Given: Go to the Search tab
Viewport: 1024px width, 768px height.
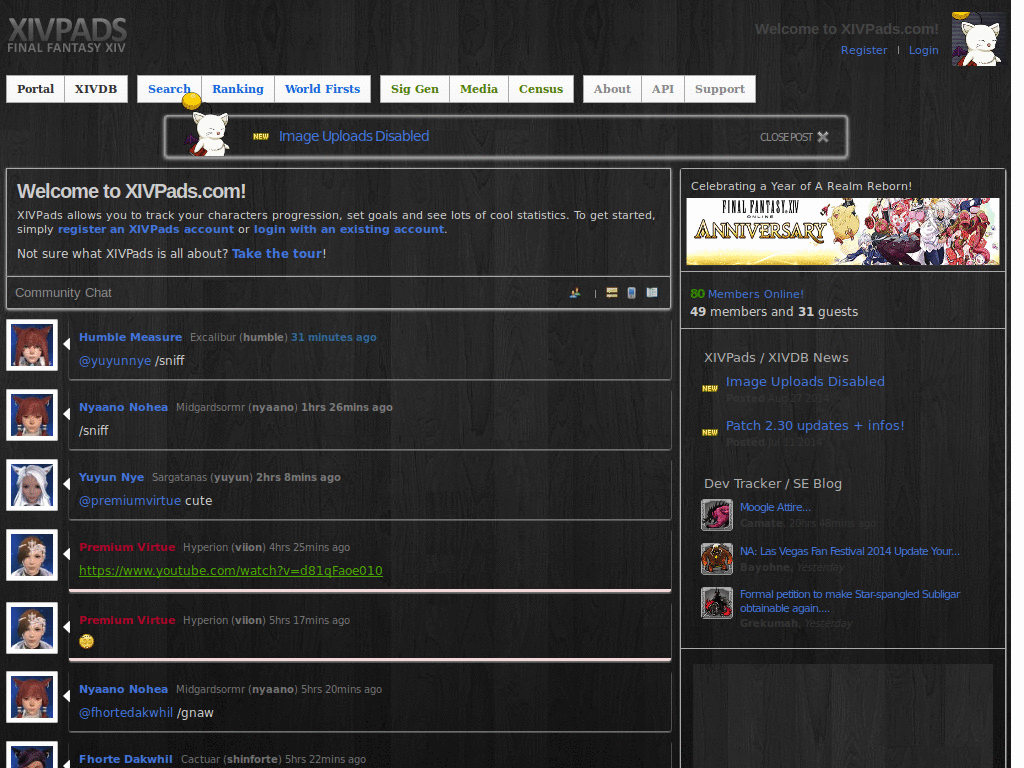Looking at the screenshot, I should pyautogui.click(x=169, y=89).
